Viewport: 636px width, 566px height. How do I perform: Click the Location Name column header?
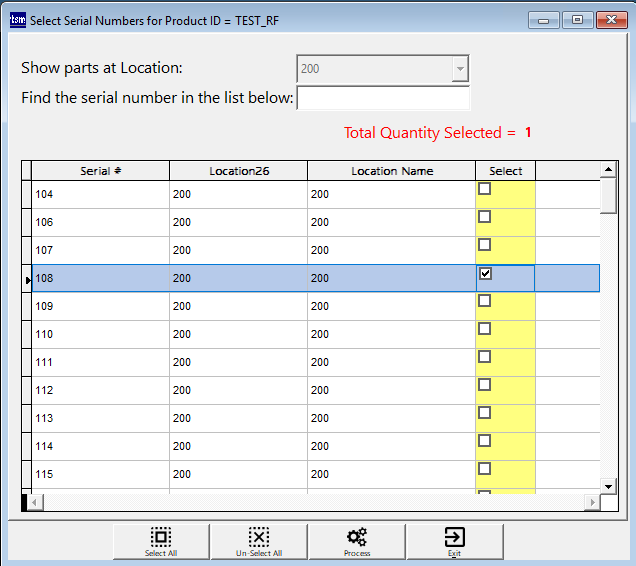pyautogui.click(x=391, y=171)
